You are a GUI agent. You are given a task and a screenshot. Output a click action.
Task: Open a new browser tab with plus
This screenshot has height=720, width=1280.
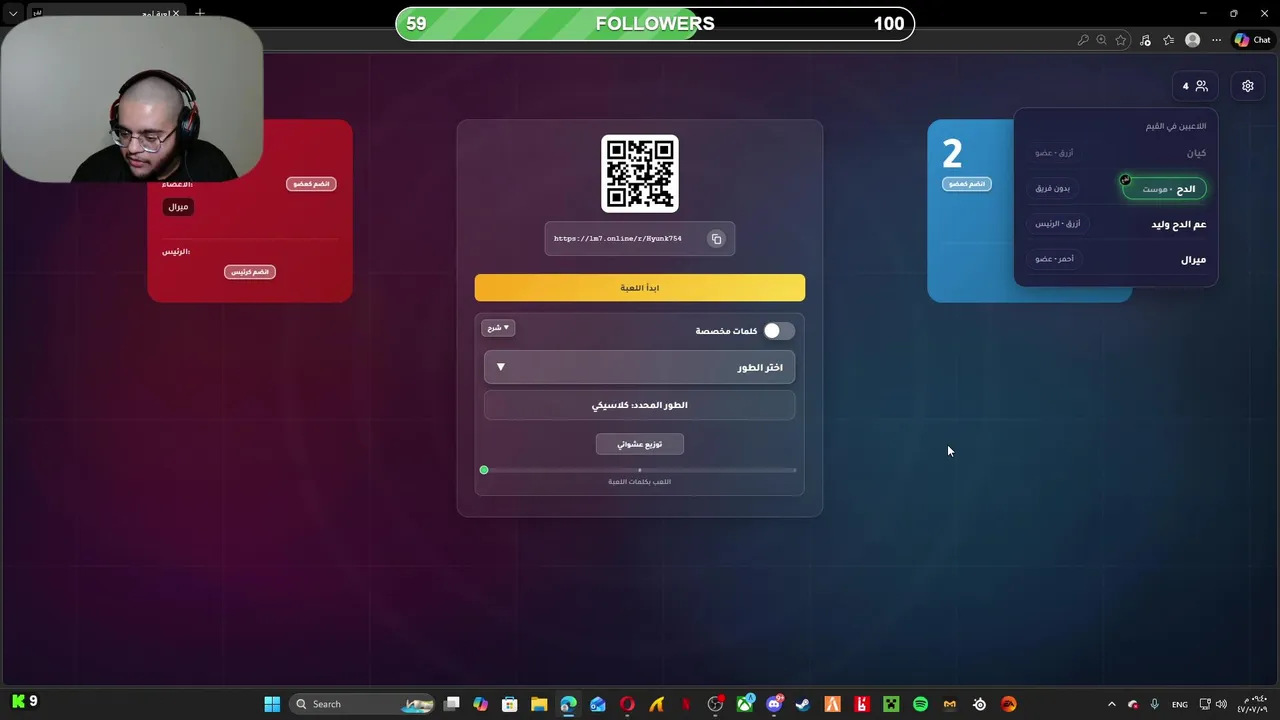coord(200,13)
